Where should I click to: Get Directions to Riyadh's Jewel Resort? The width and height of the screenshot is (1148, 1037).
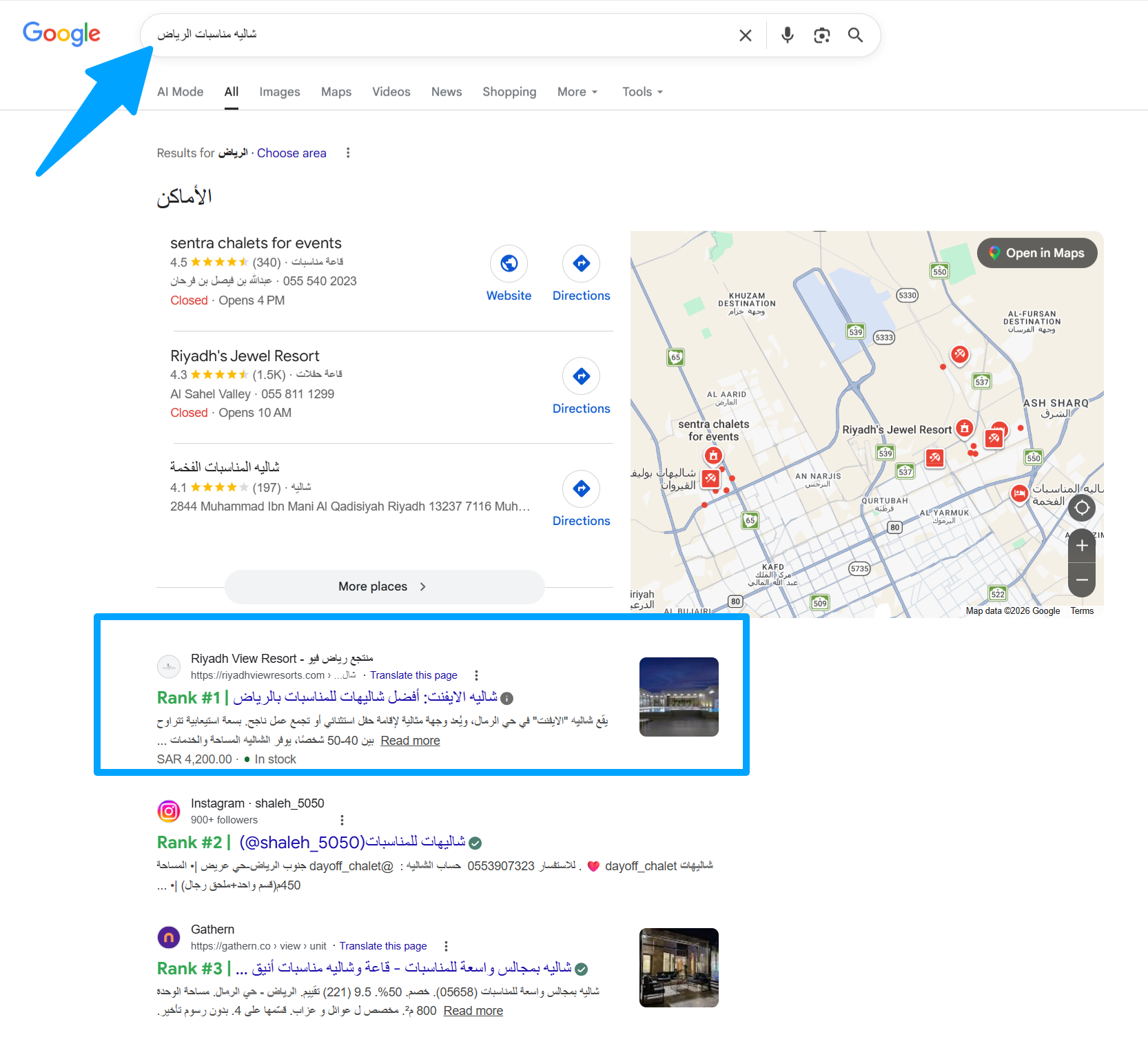[581, 376]
